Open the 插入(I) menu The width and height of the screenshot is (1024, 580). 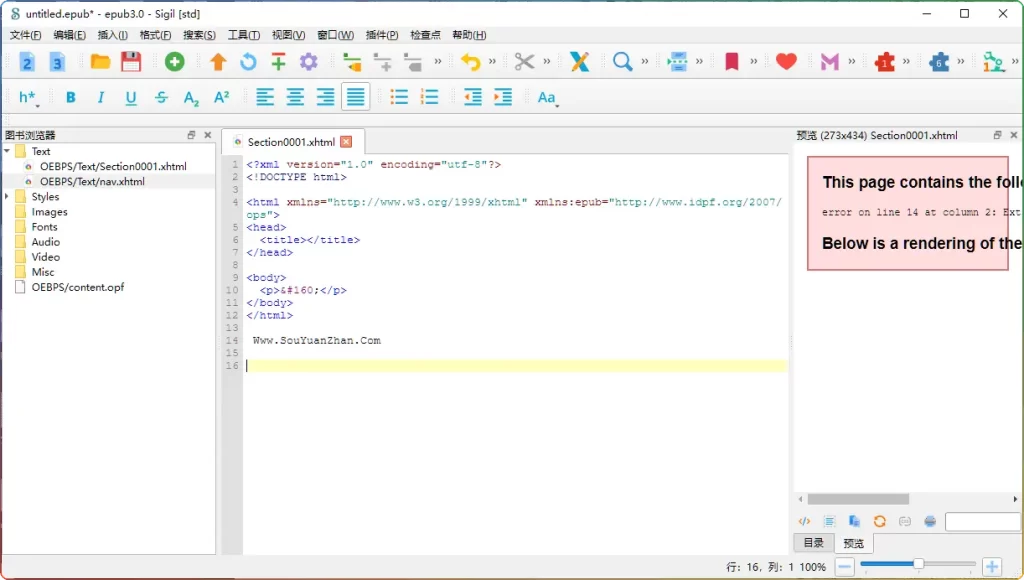click(112, 35)
